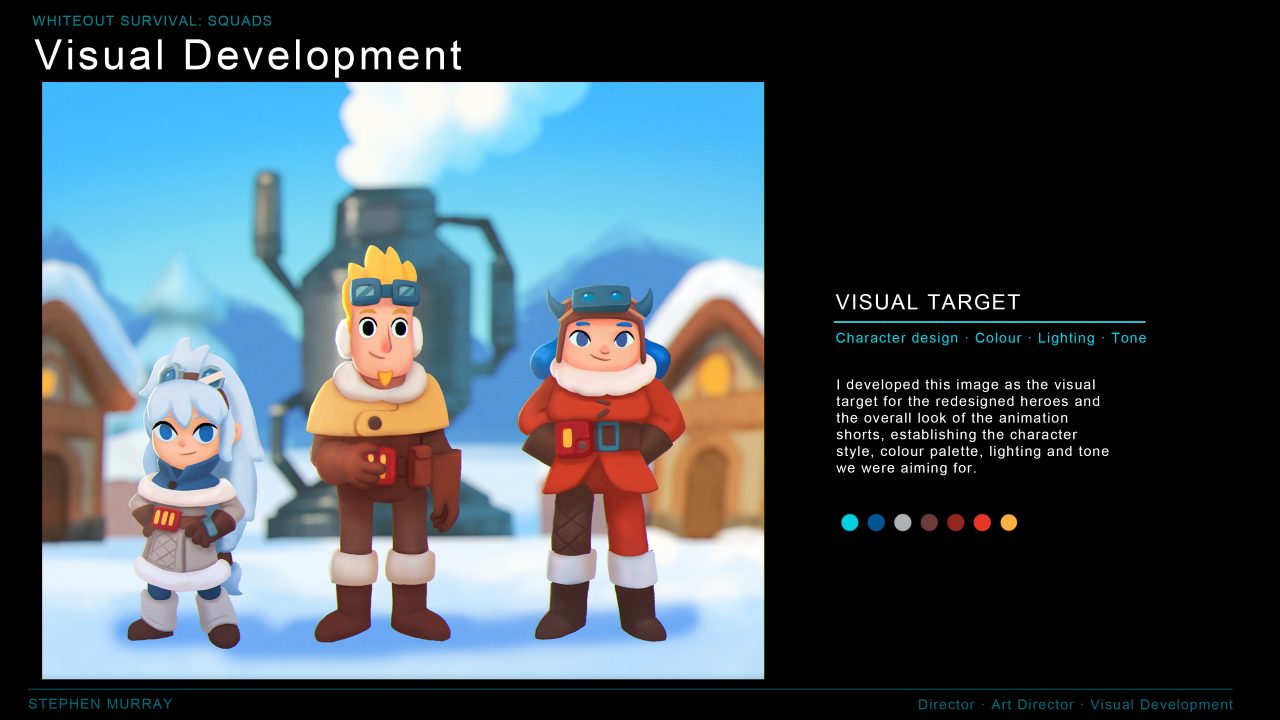Click the hero characters concept artwork image

(403, 381)
